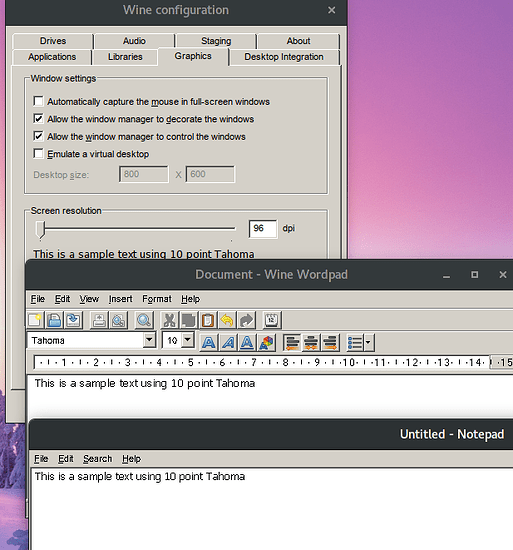Close the Wine Wordpad window

[502, 275]
